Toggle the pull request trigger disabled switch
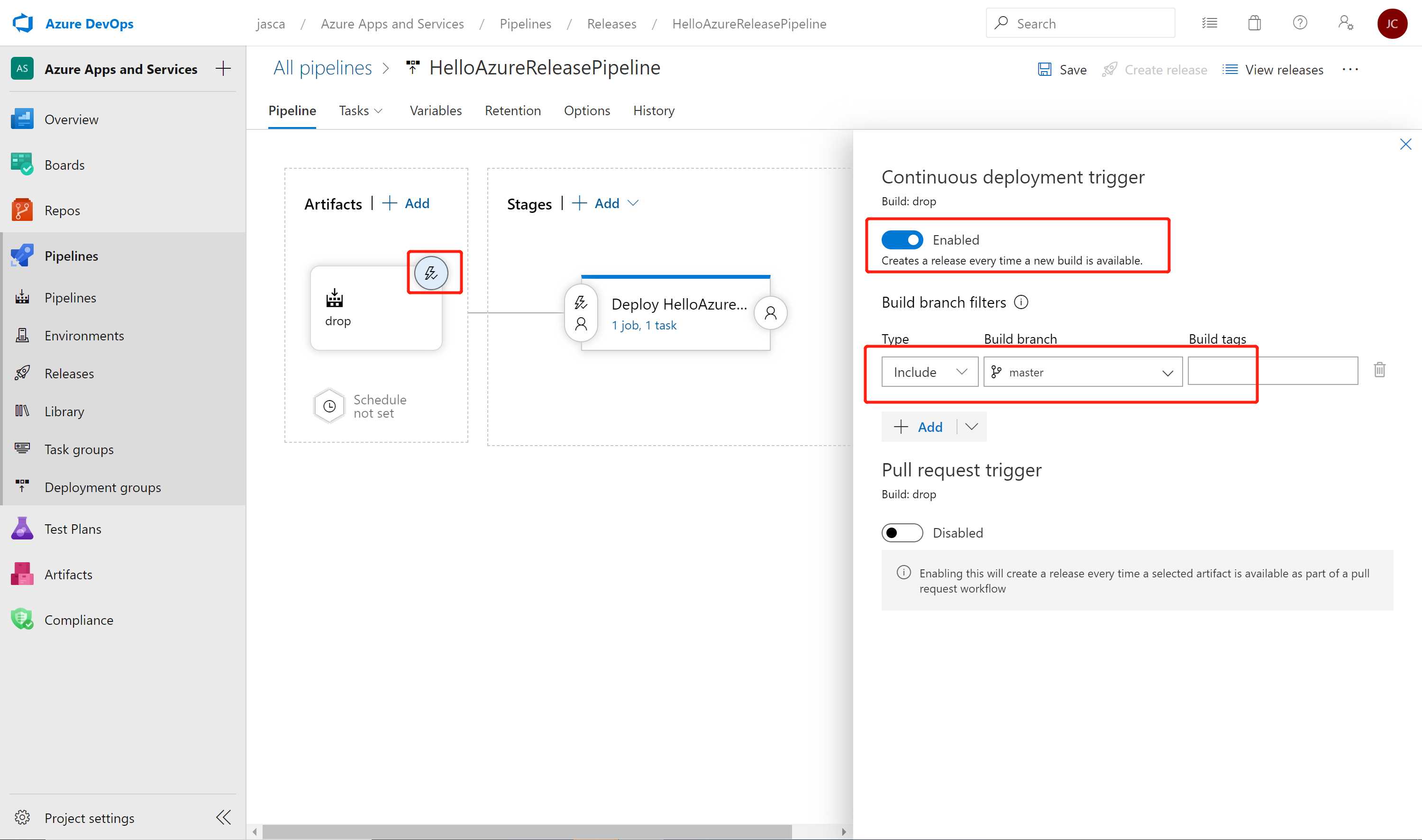The image size is (1422, 840). coord(901,532)
